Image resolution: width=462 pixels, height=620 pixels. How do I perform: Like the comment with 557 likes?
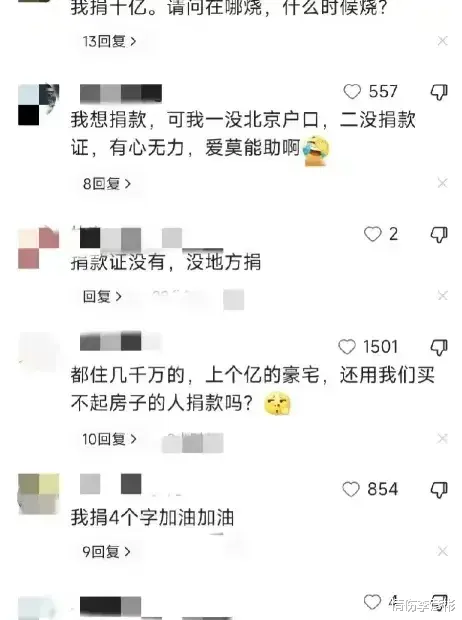point(352,92)
